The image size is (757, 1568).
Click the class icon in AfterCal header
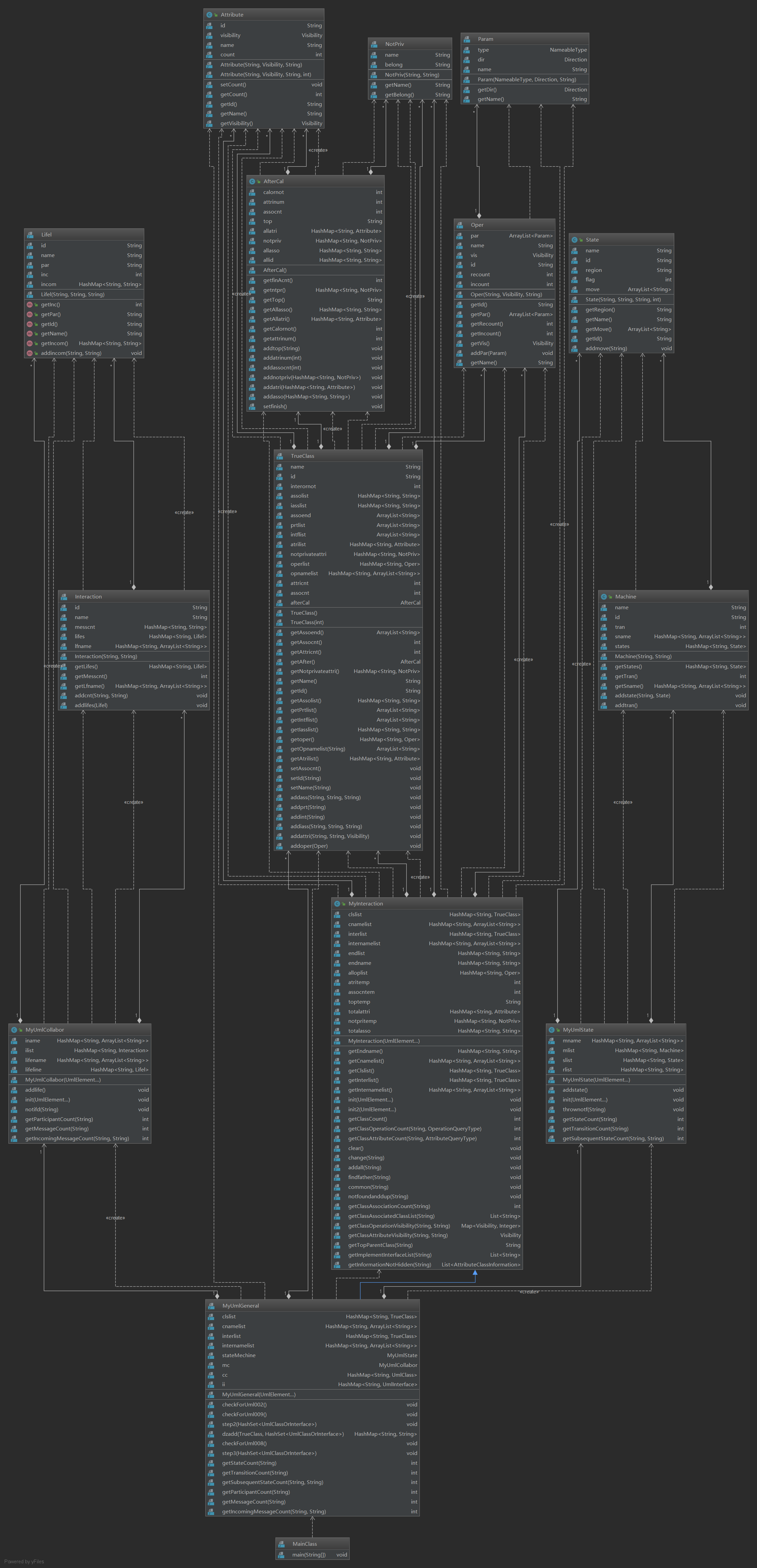coord(253,181)
